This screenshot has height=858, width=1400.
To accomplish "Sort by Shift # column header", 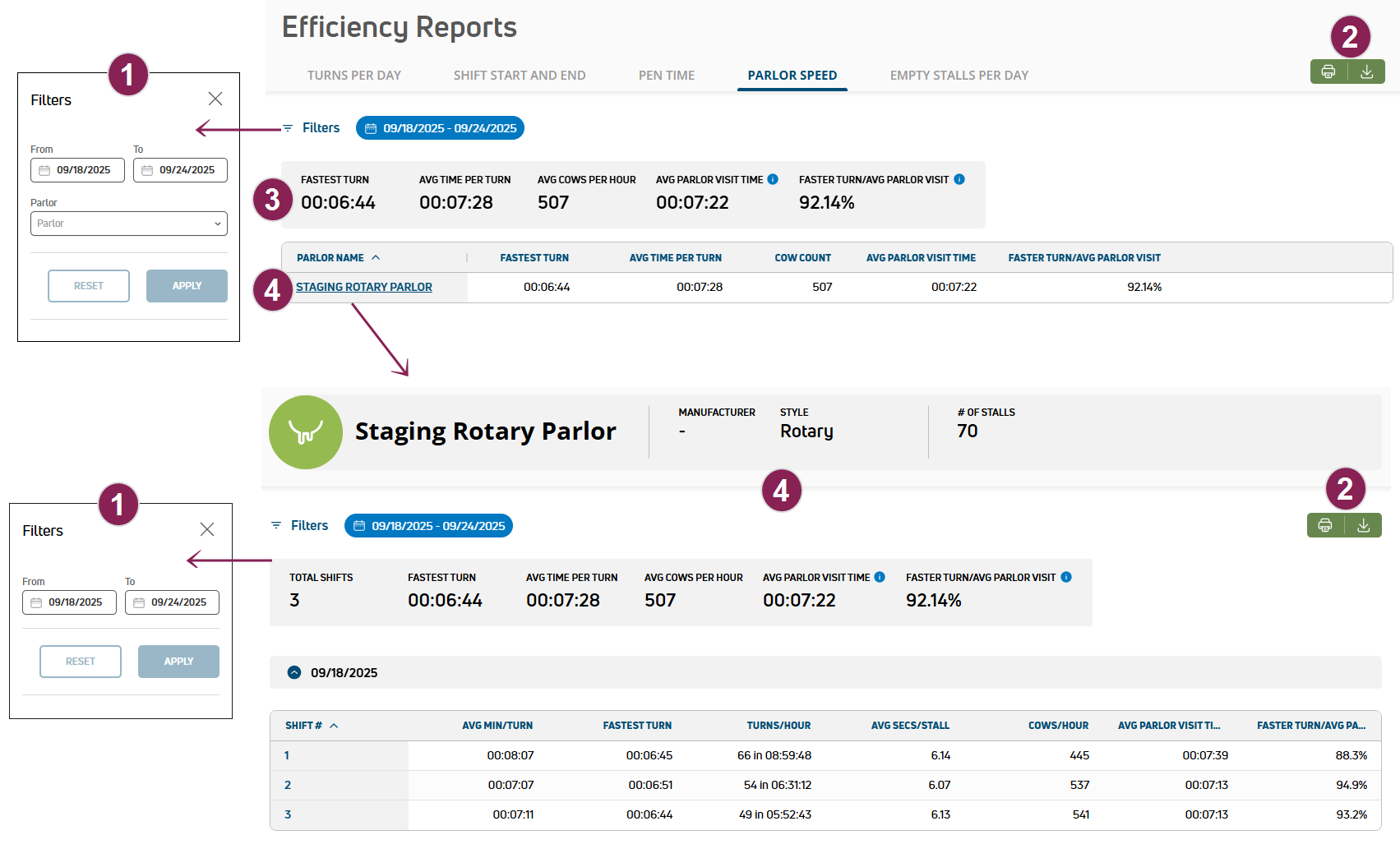I will click(304, 726).
